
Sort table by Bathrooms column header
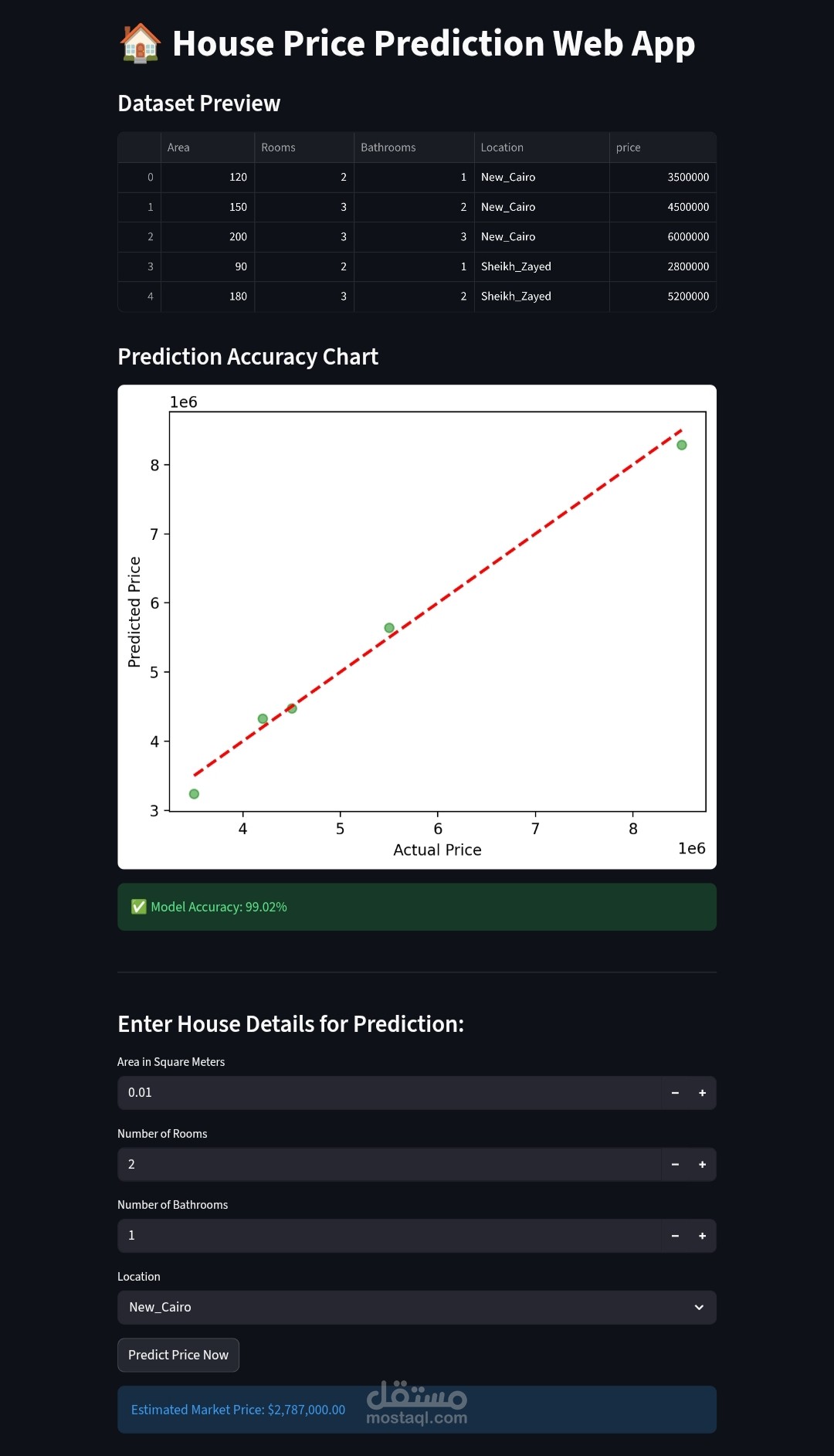413,148
